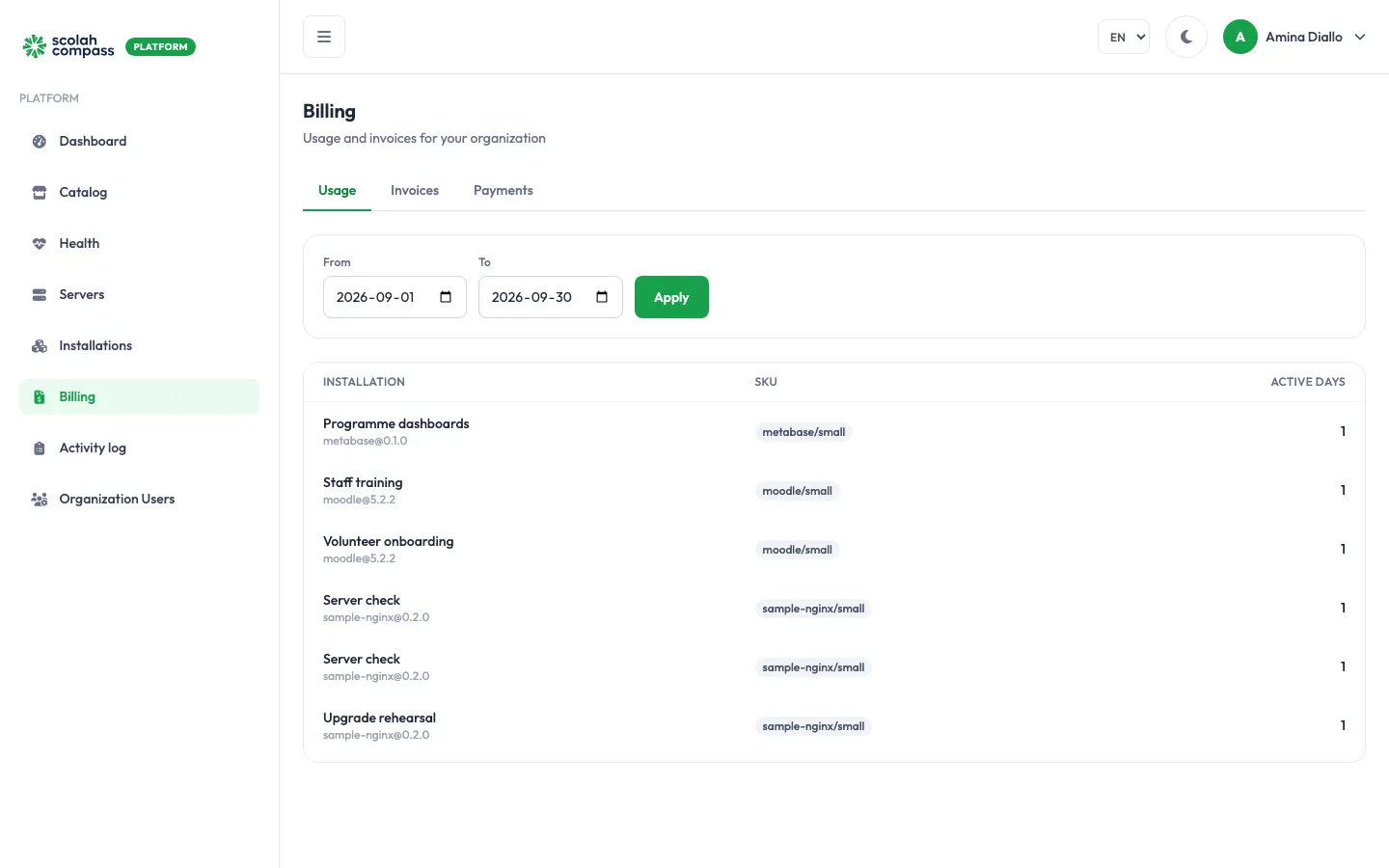Viewport: 1389px width, 868px height.
Task: Click the moodle/small tag in Staff training row
Action: pyautogui.click(x=797, y=491)
